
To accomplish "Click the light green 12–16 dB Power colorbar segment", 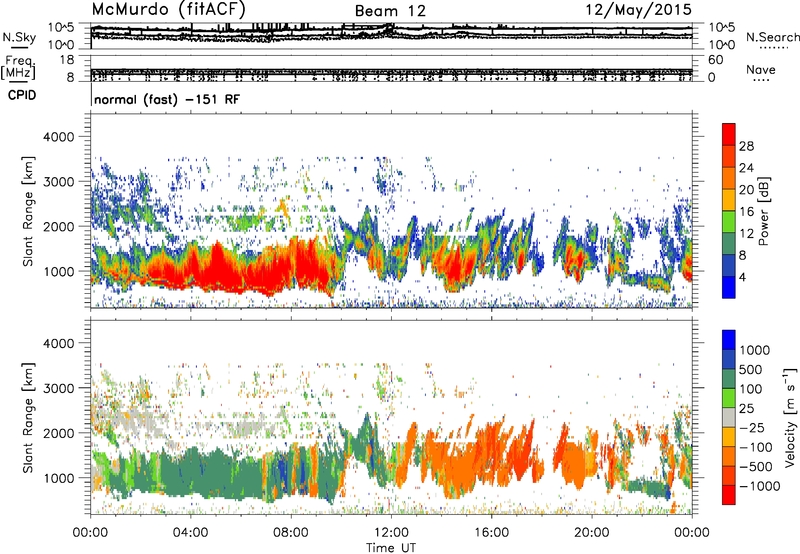I will 729,222.
